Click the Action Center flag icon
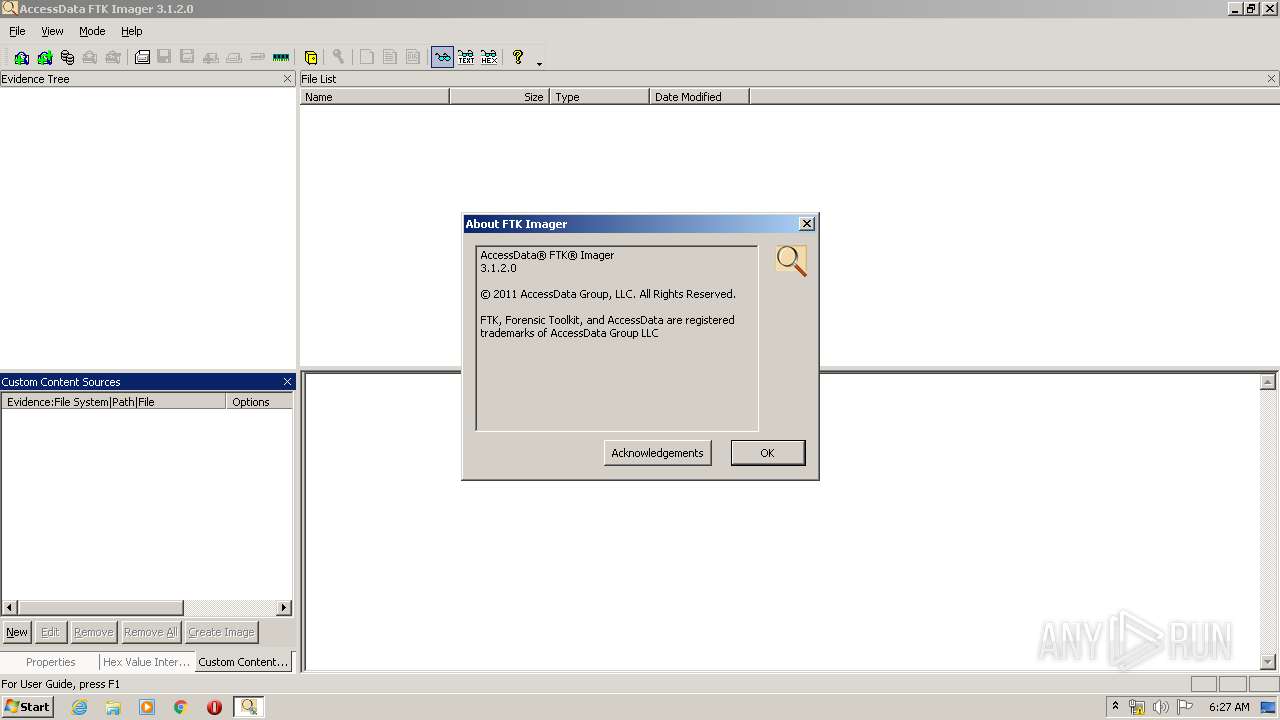Image resolution: width=1280 pixels, height=720 pixels. (1185, 707)
